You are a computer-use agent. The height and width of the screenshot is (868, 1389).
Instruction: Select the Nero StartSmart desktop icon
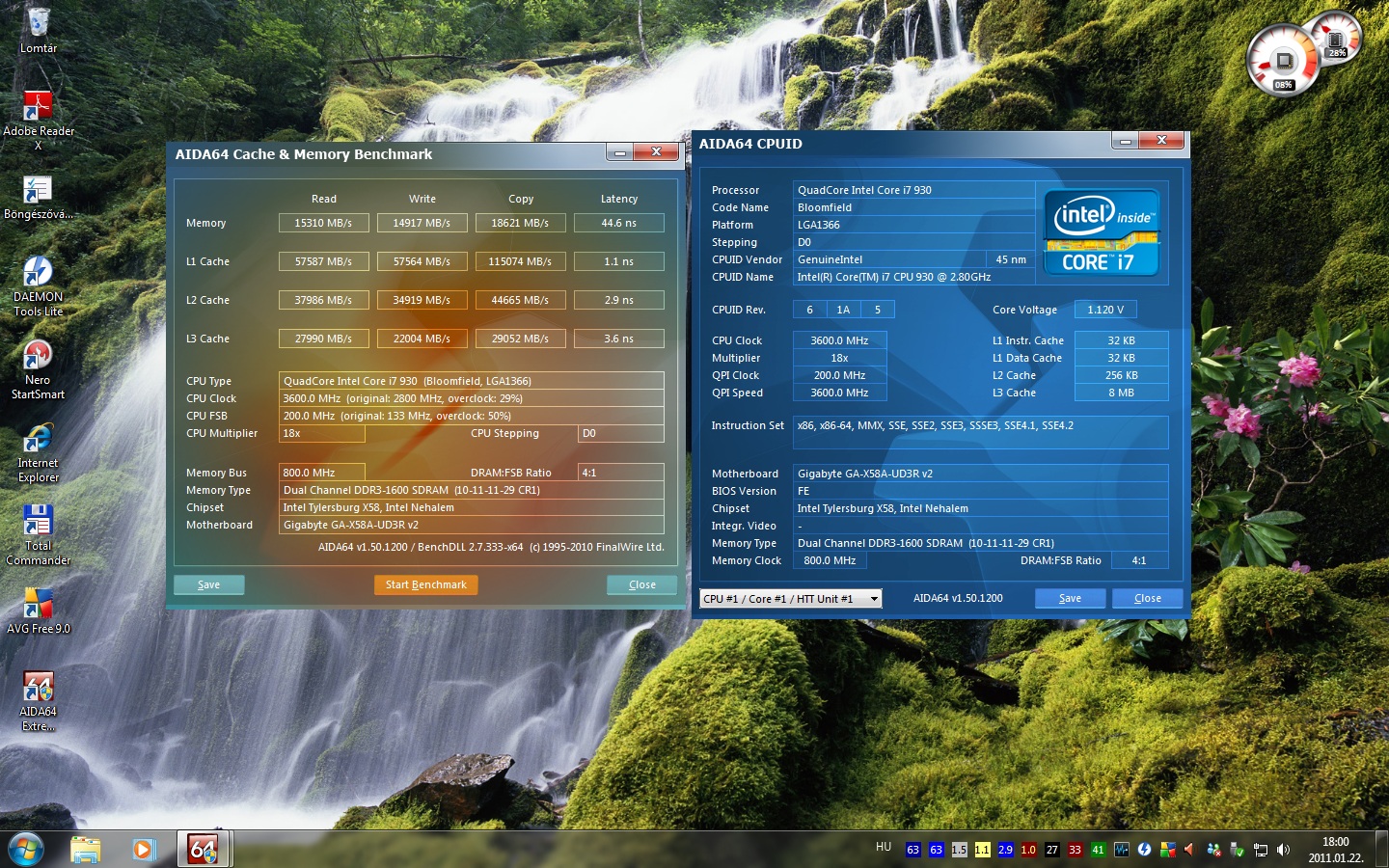(39, 368)
